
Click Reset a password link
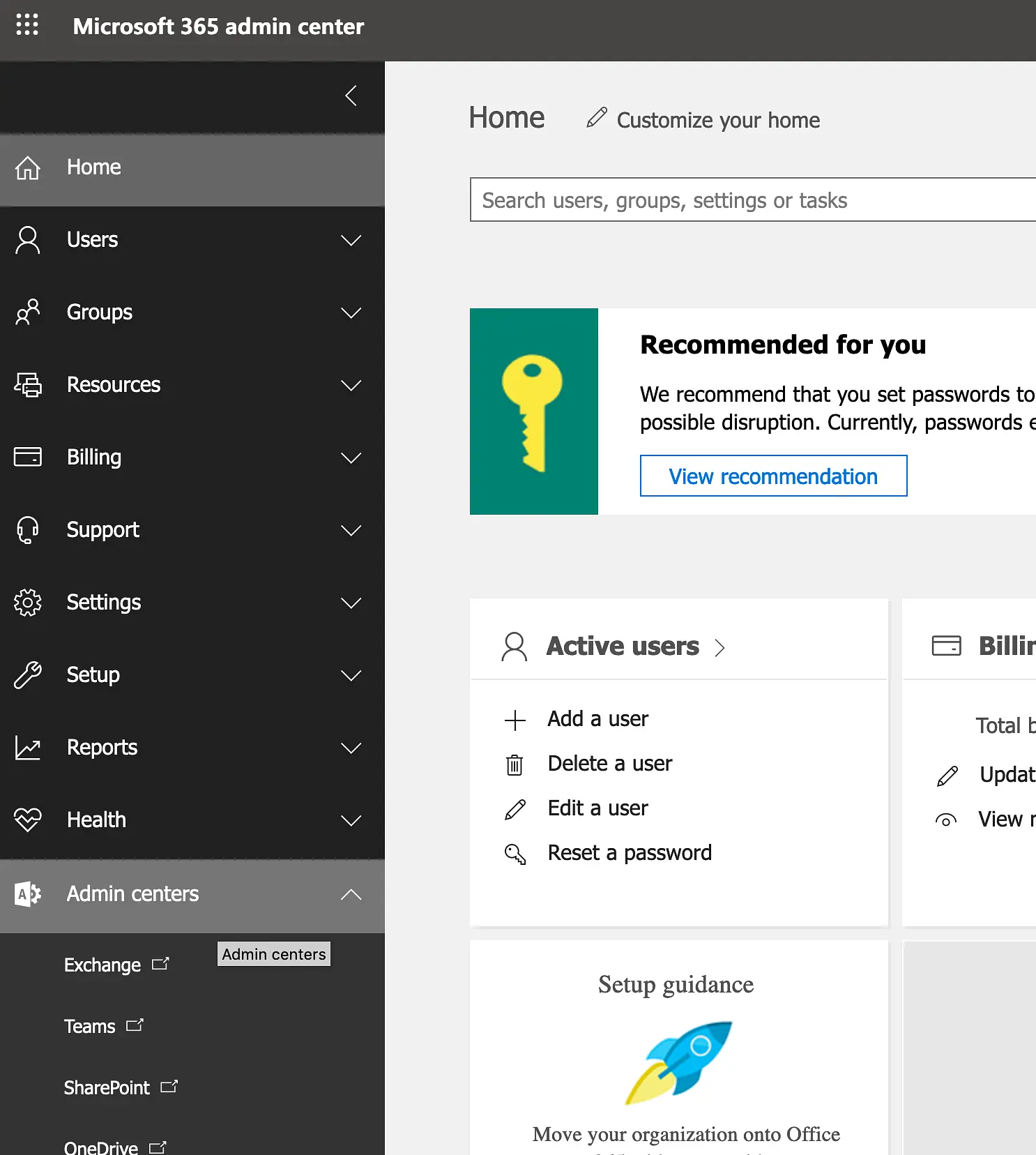[x=630, y=853]
